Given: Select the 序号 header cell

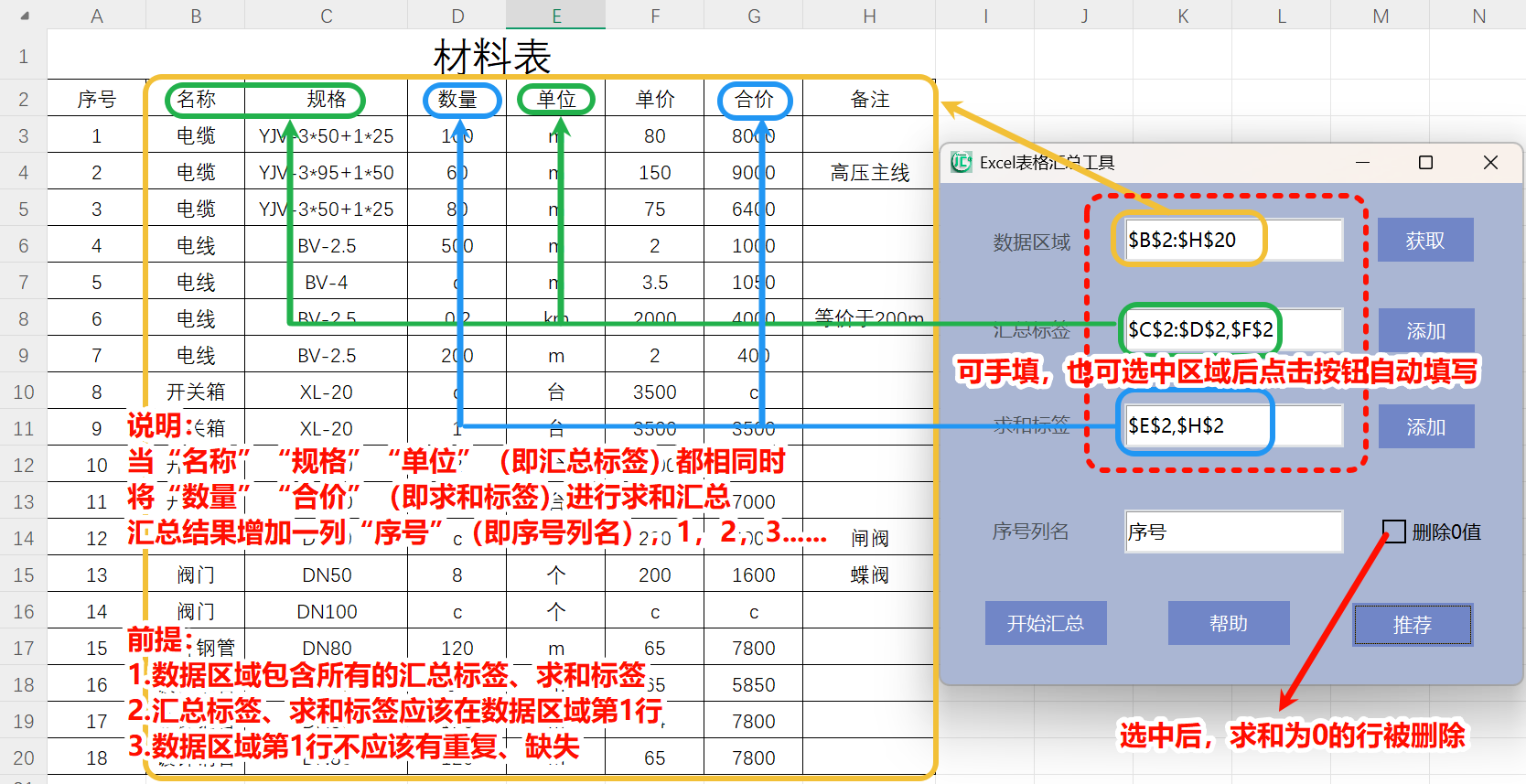Looking at the screenshot, I should point(97,99).
